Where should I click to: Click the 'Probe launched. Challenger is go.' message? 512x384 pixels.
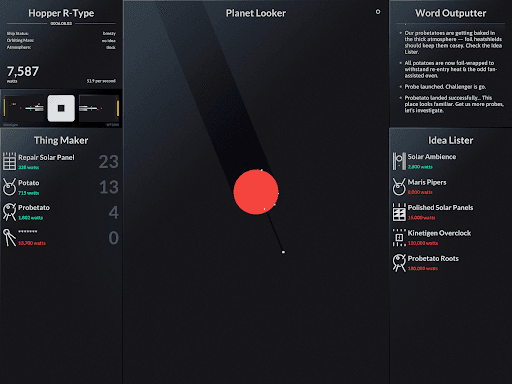pos(445,87)
